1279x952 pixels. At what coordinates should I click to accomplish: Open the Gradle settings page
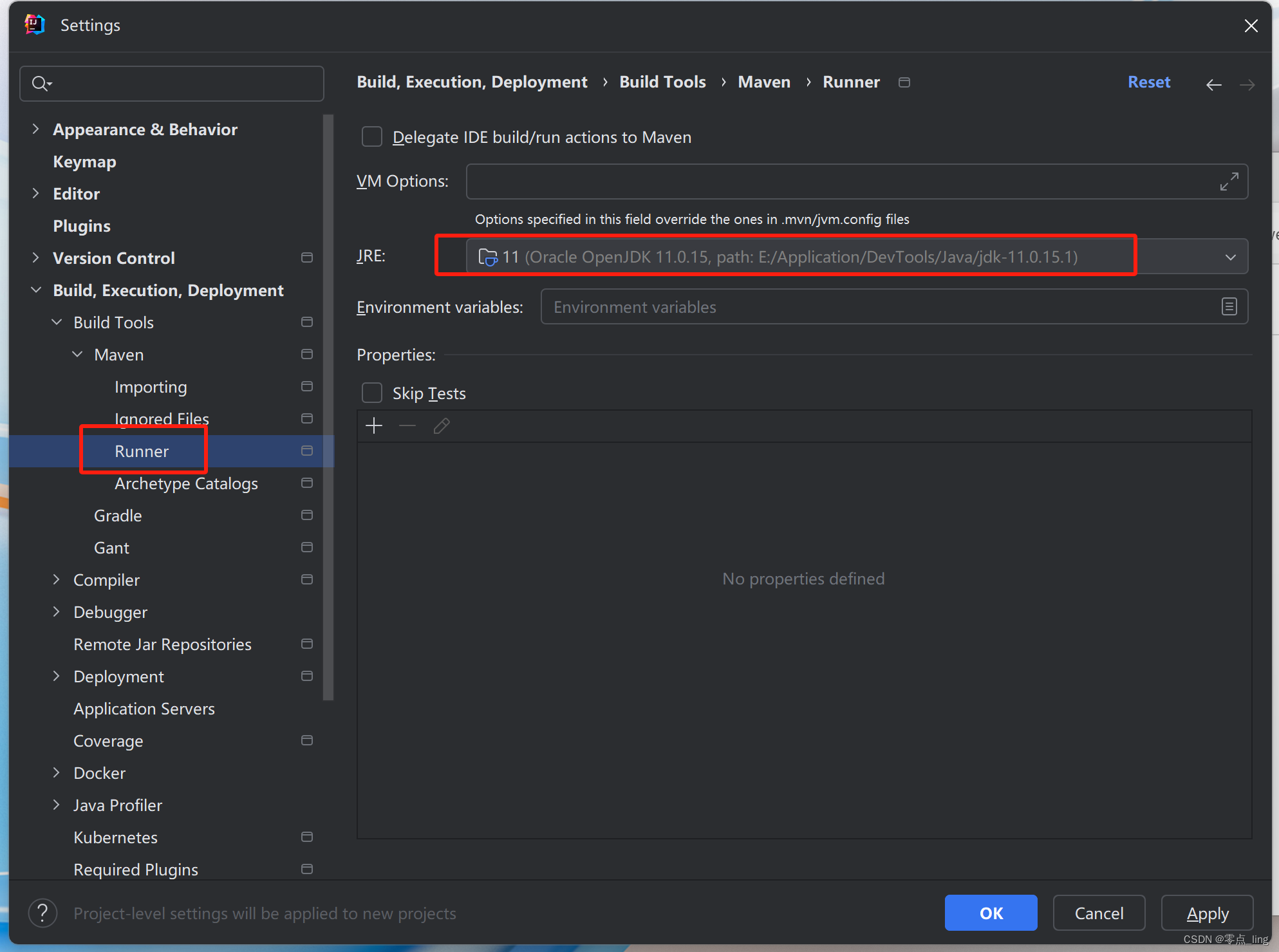[118, 516]
